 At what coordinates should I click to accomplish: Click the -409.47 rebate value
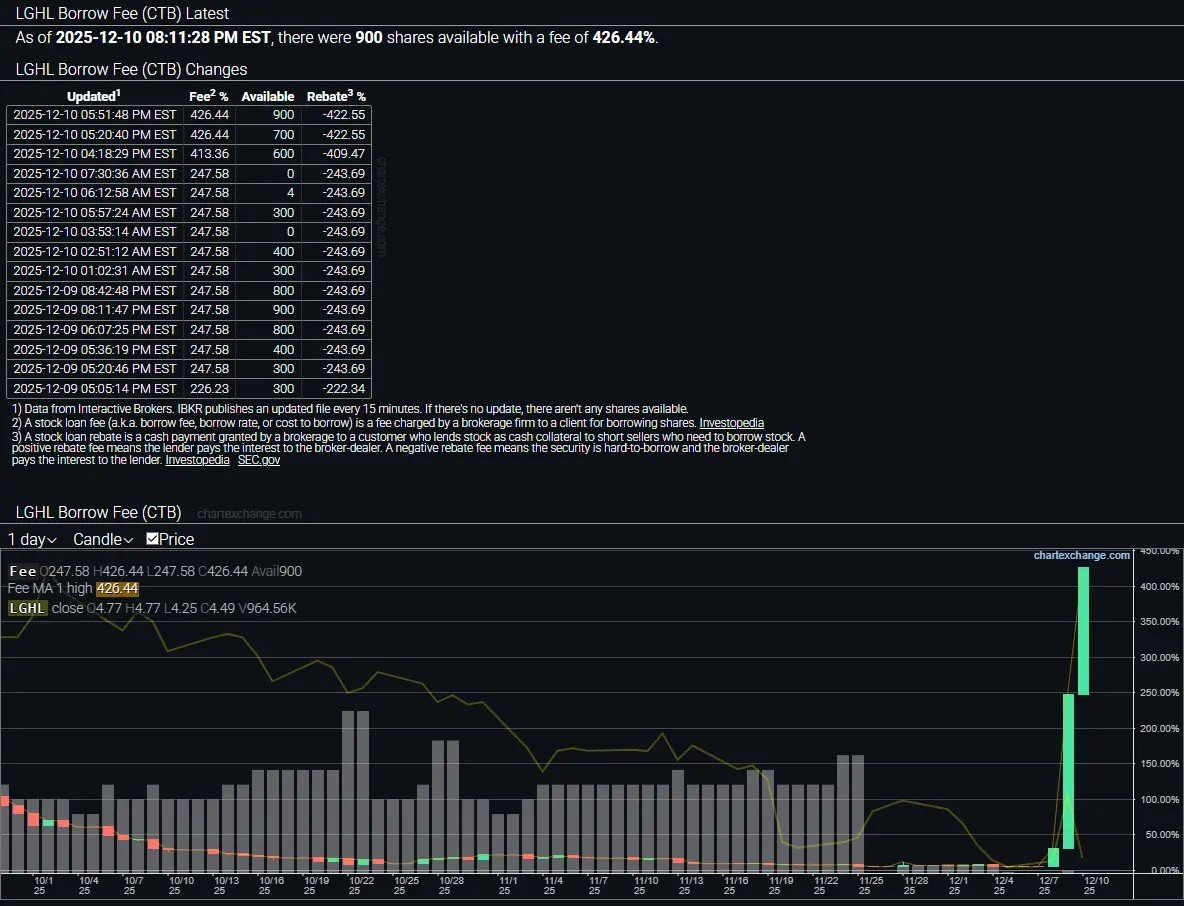pyautogui.click(x=344, y=153)
